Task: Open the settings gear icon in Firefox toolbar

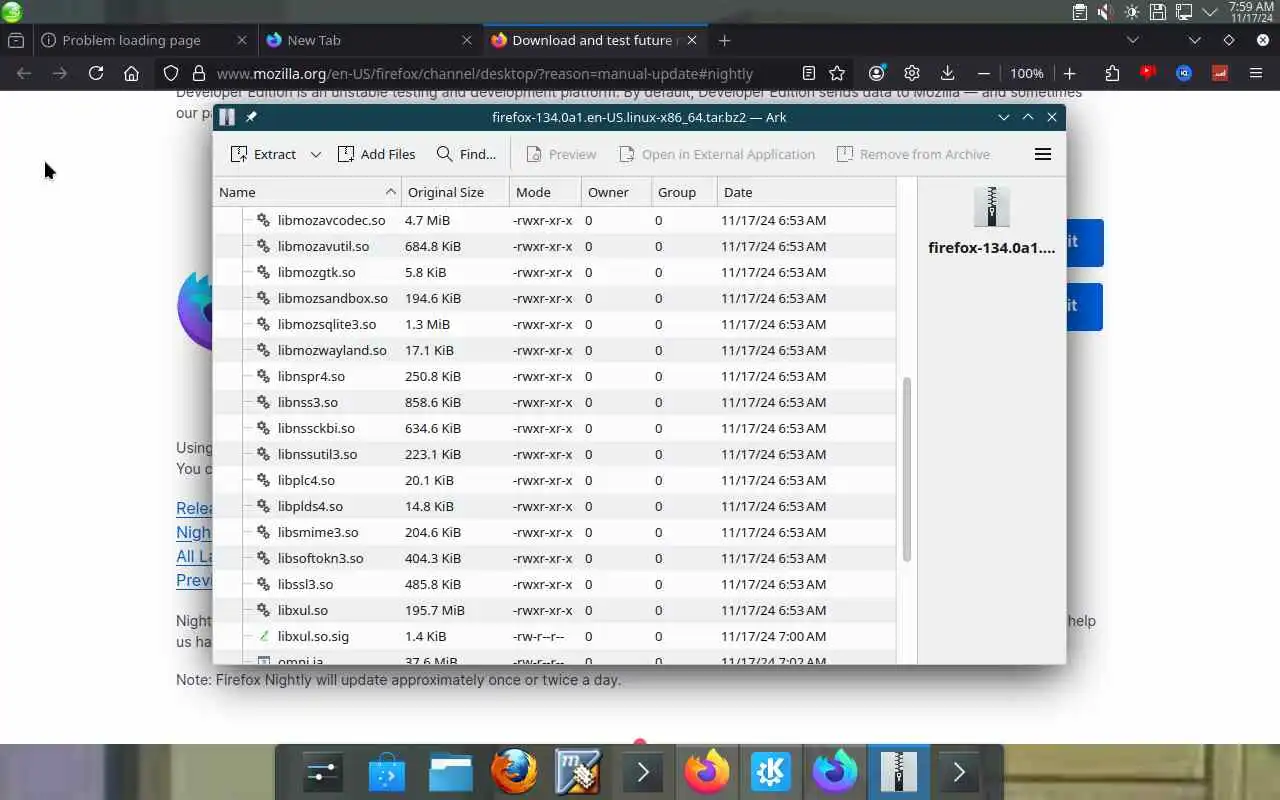Action: point(912,73)
